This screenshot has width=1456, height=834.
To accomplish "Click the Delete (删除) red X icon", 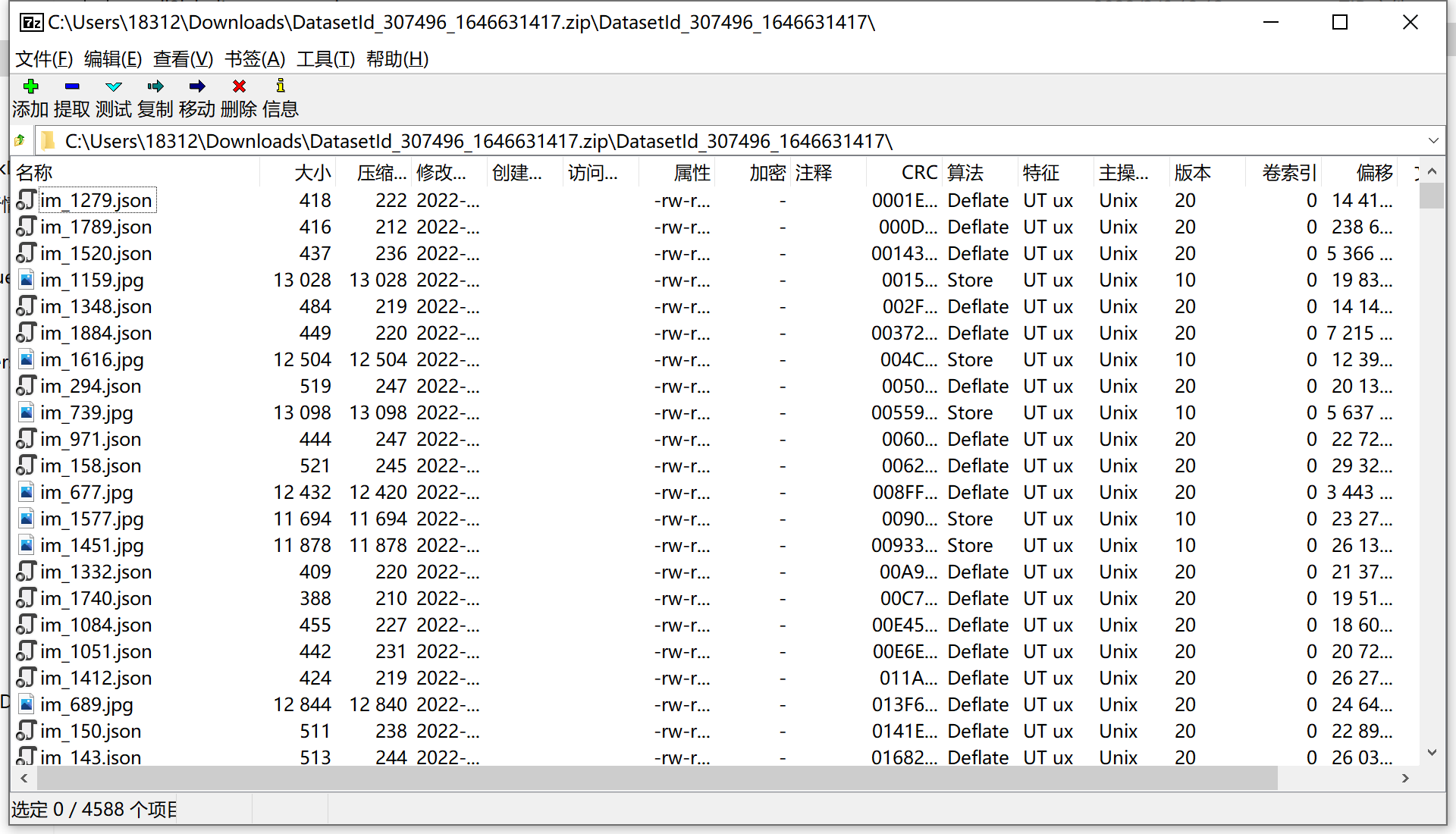I will click(x=239, y=86).
